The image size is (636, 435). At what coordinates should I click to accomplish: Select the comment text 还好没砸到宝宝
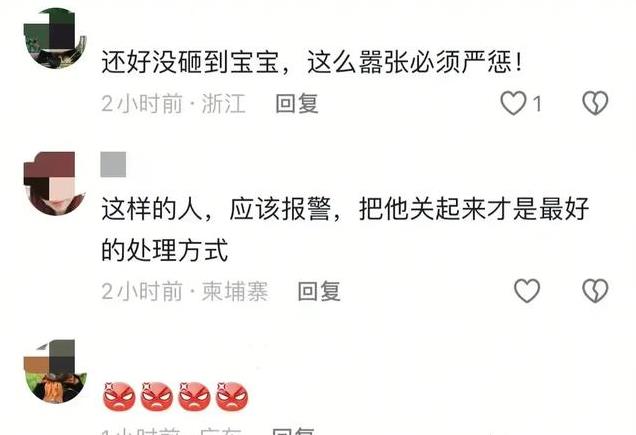coord(190,62)
